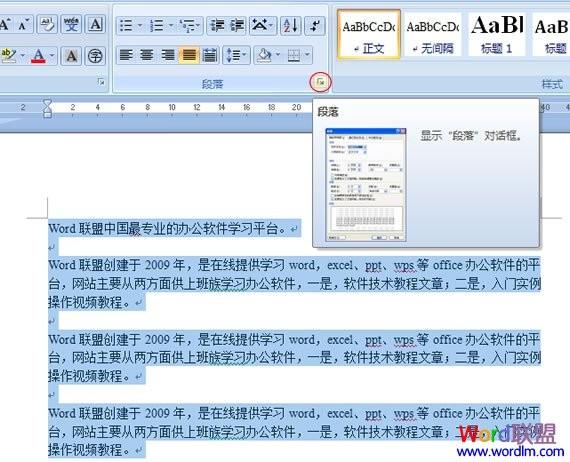The image size is (570, 462).
Task: Open the 段落 dialog launcher
Action: 320,83
